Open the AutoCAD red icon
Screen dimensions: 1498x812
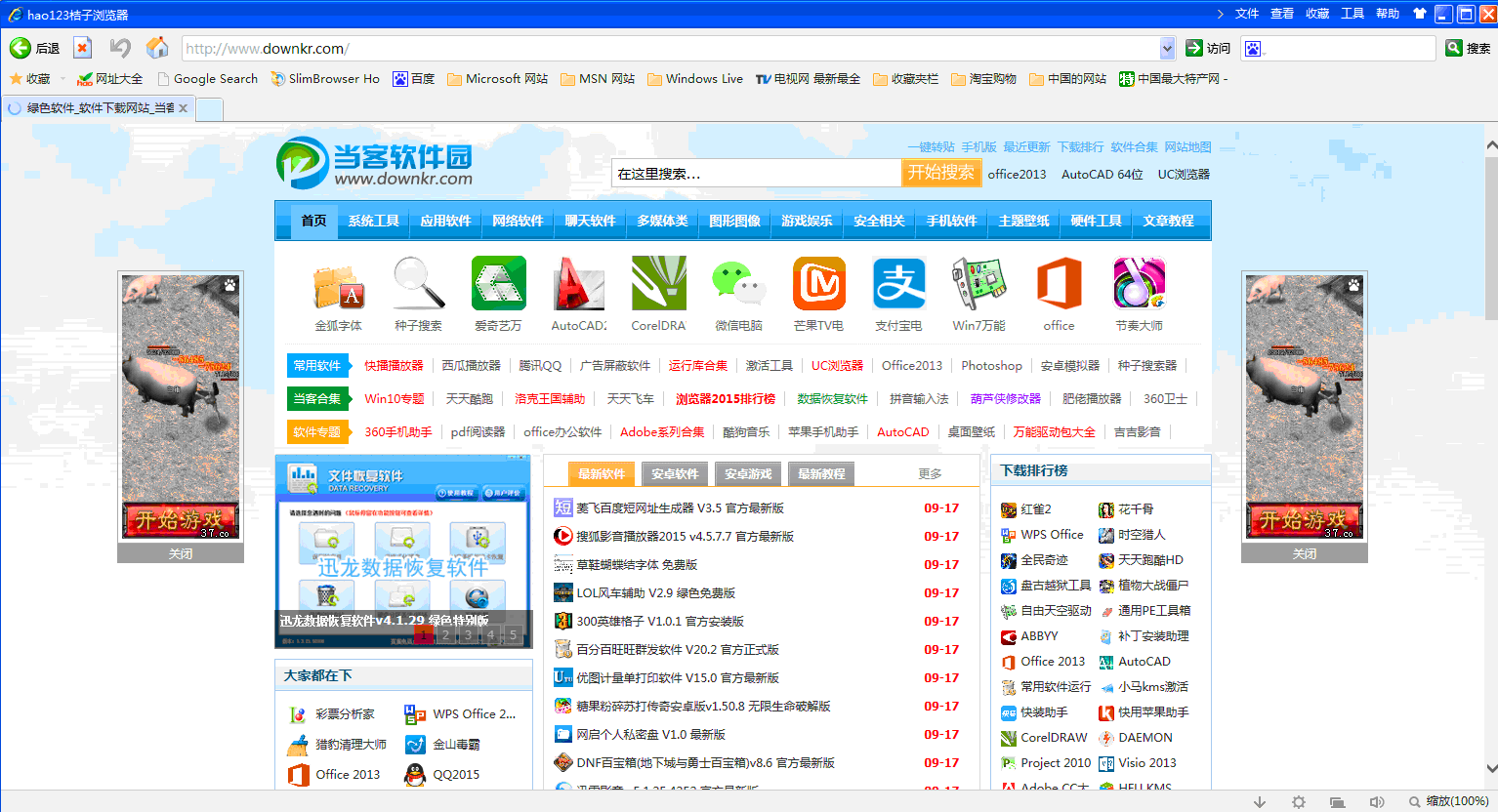(579, 283)
